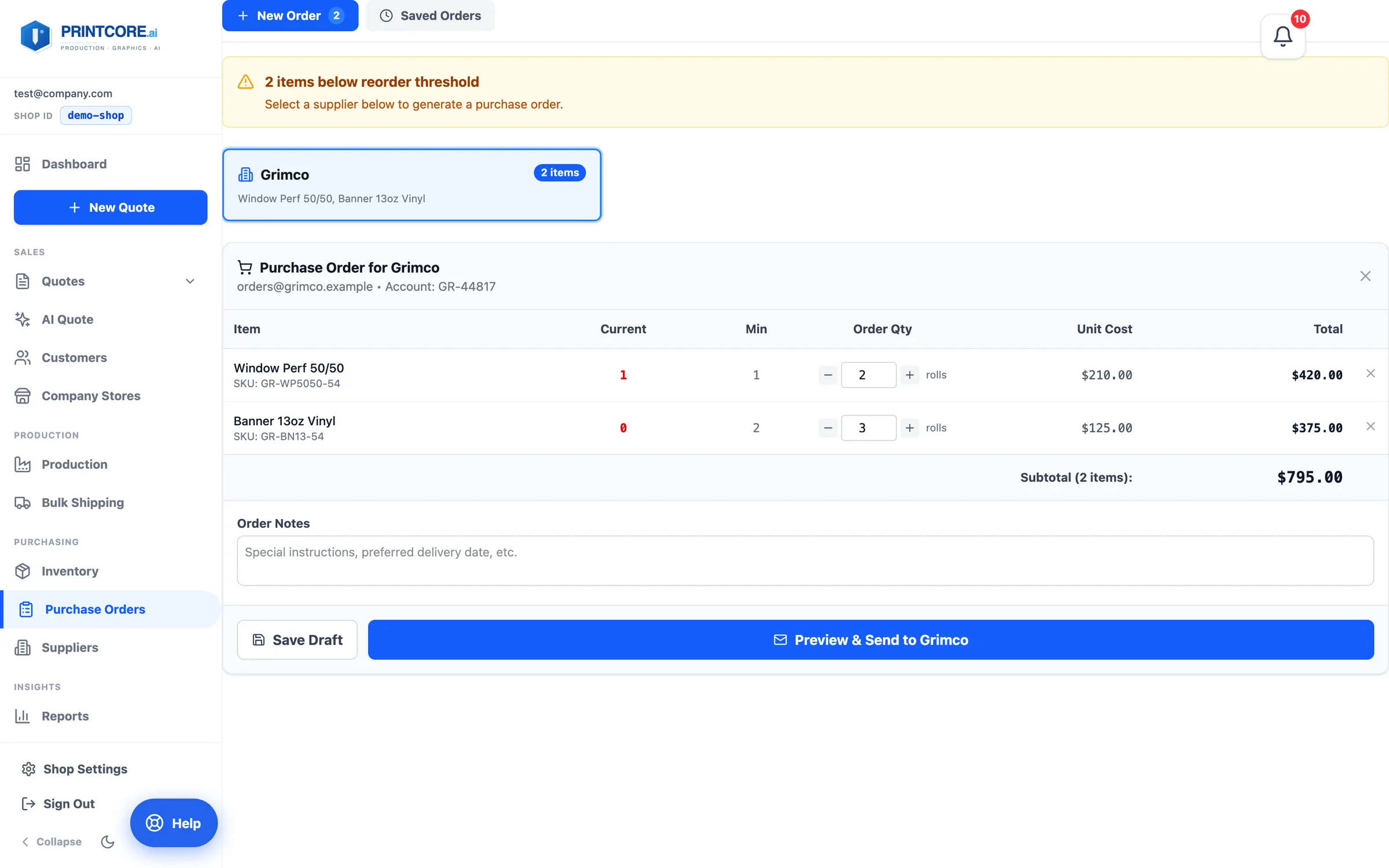Decrease Window Perf 50/50 quantity
The height and width of the screenshot is (868, 1389).
point(828,375)
